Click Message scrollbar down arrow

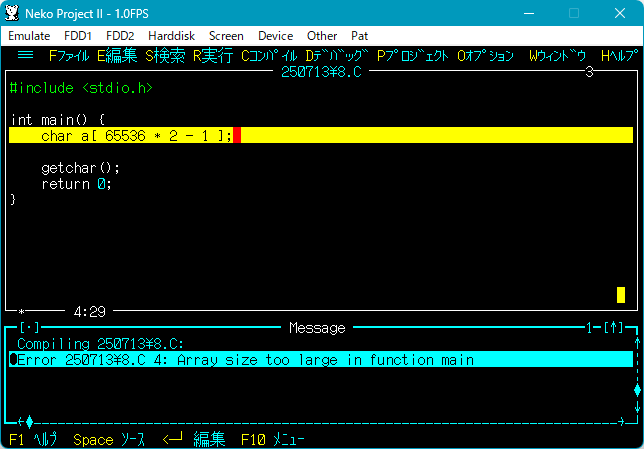point(637,407)
